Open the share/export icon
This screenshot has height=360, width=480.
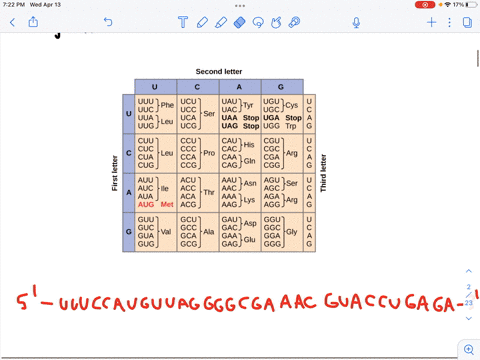(x=33, y=22)
